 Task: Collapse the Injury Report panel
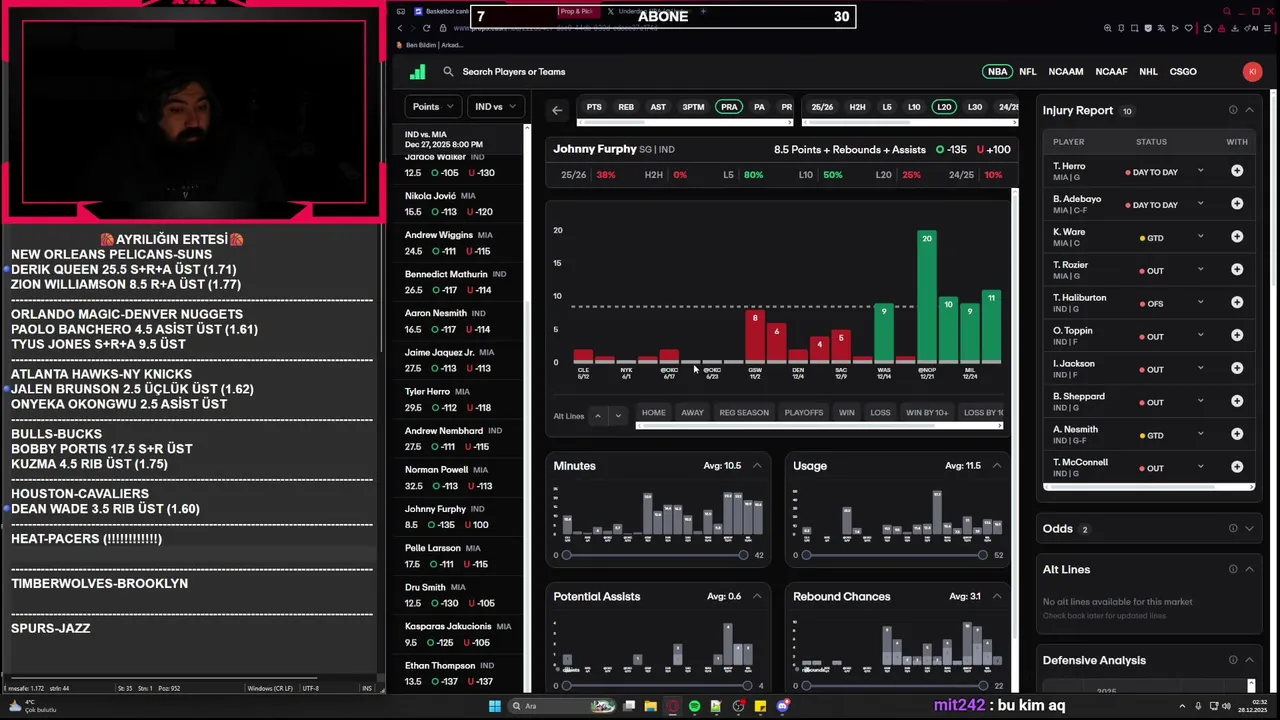pos(1249,110)
